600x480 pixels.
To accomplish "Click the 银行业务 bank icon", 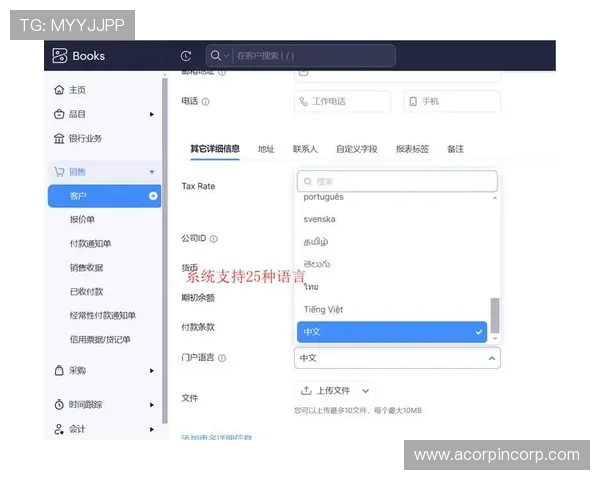I will tap(59, 138).
